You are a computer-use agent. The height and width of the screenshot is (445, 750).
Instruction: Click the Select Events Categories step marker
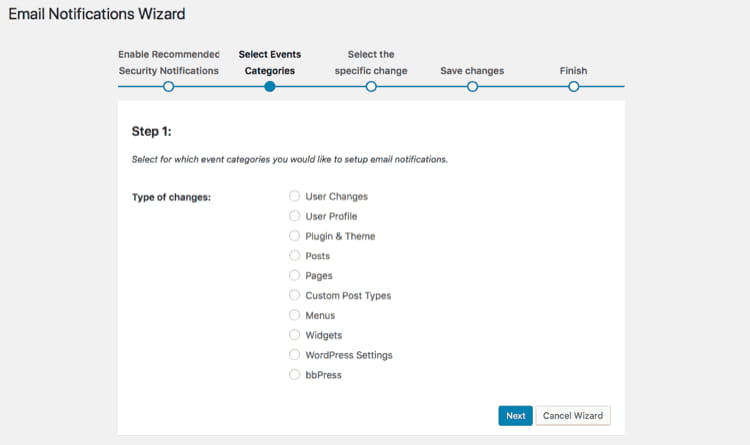click(270, 87)
